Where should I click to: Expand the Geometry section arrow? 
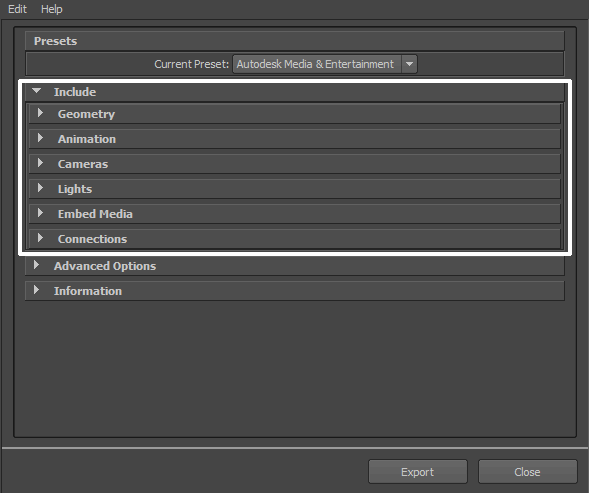click(x=41, y=113)
